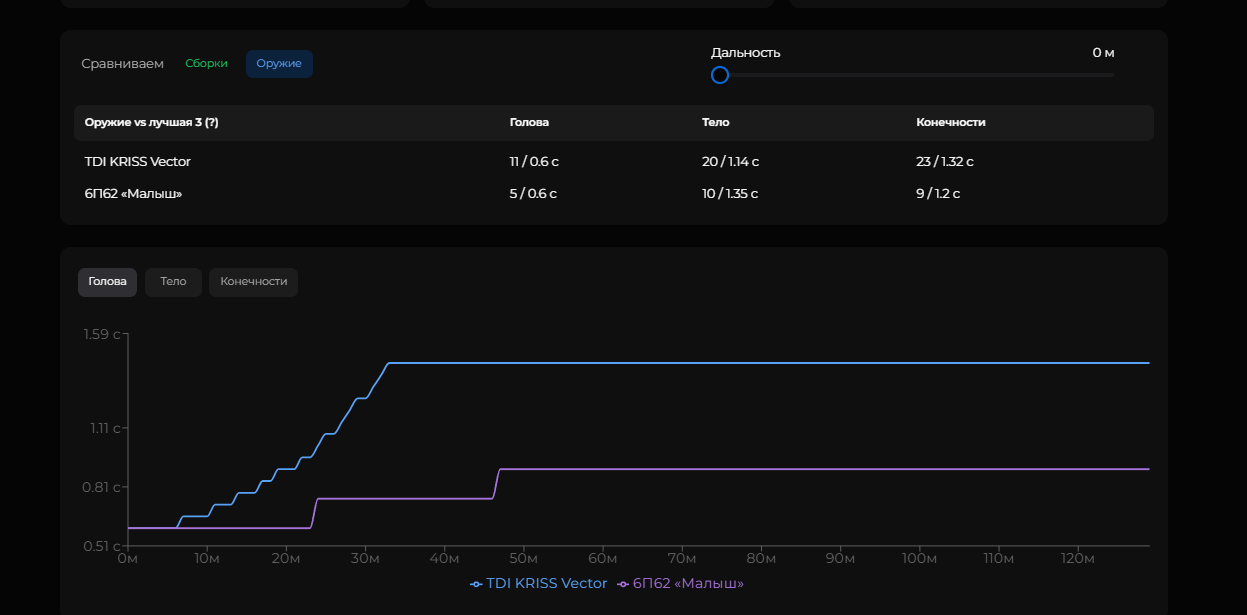Select the 23 / 1.32 с limbs value

945,161
